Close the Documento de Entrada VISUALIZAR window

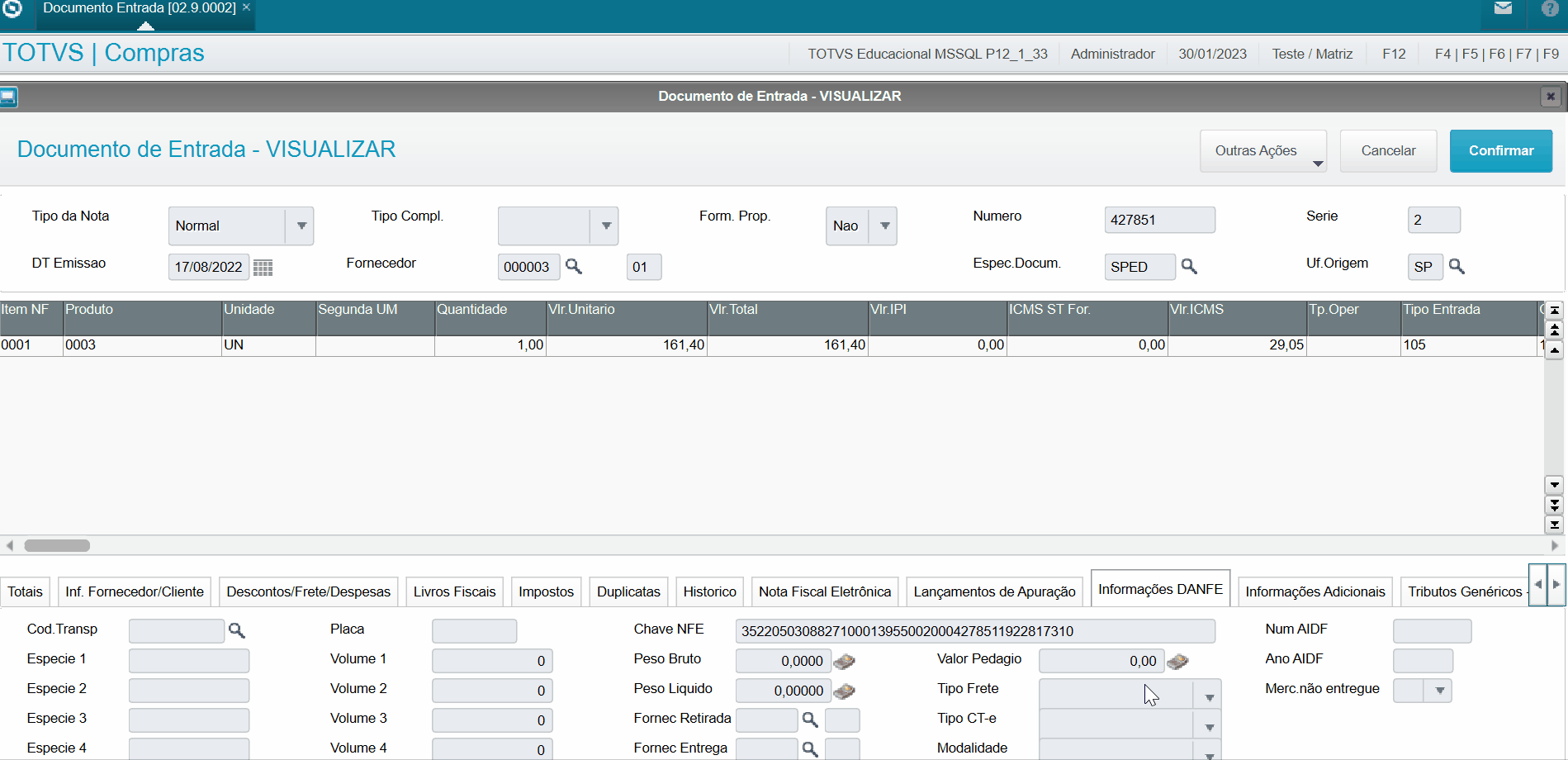1550,97
